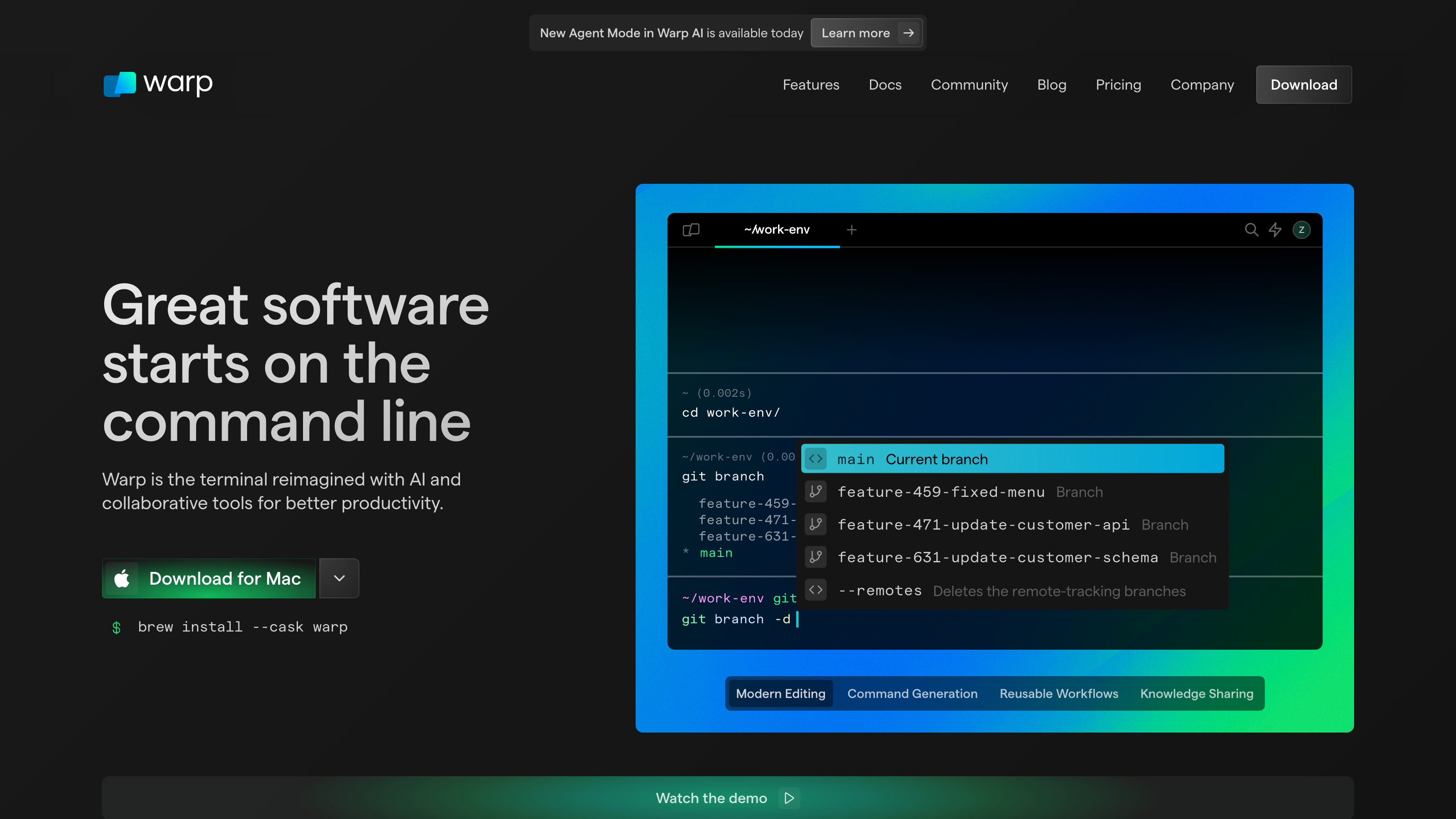The height and width of the screenshot is (819, 1456).
Task: Open the Pricing page
Action: pyautogui.click(x=1118, y=85)
